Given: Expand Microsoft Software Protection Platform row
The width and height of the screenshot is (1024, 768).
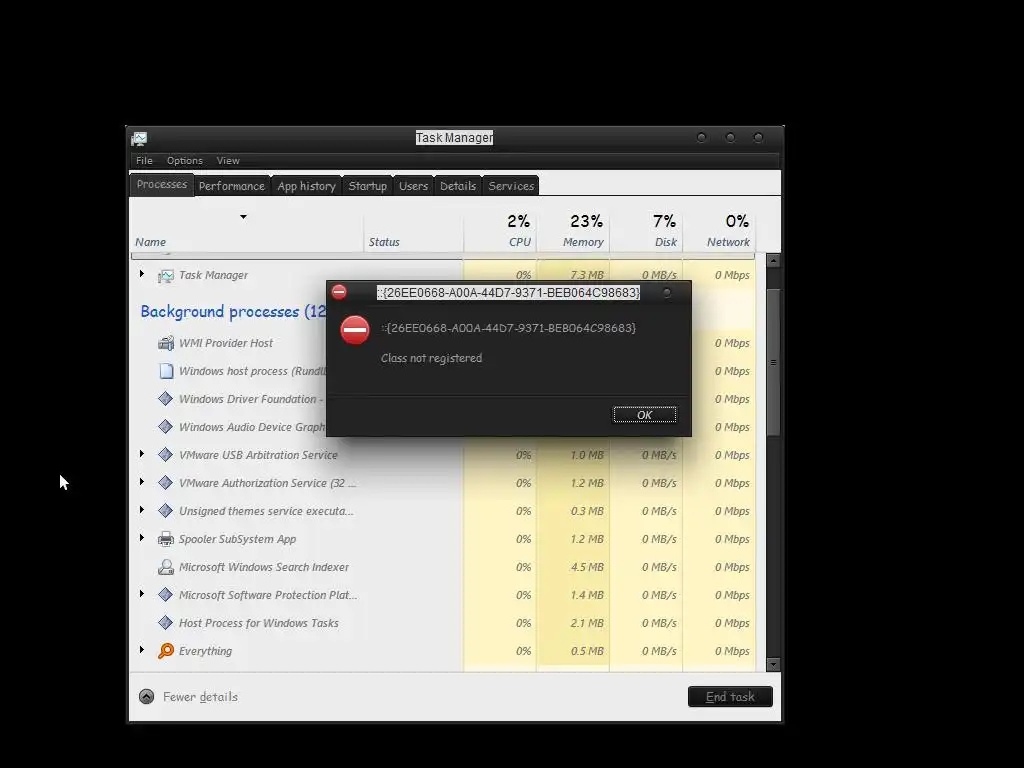Looking at the screenshot, I should click(x=142, y=594).
